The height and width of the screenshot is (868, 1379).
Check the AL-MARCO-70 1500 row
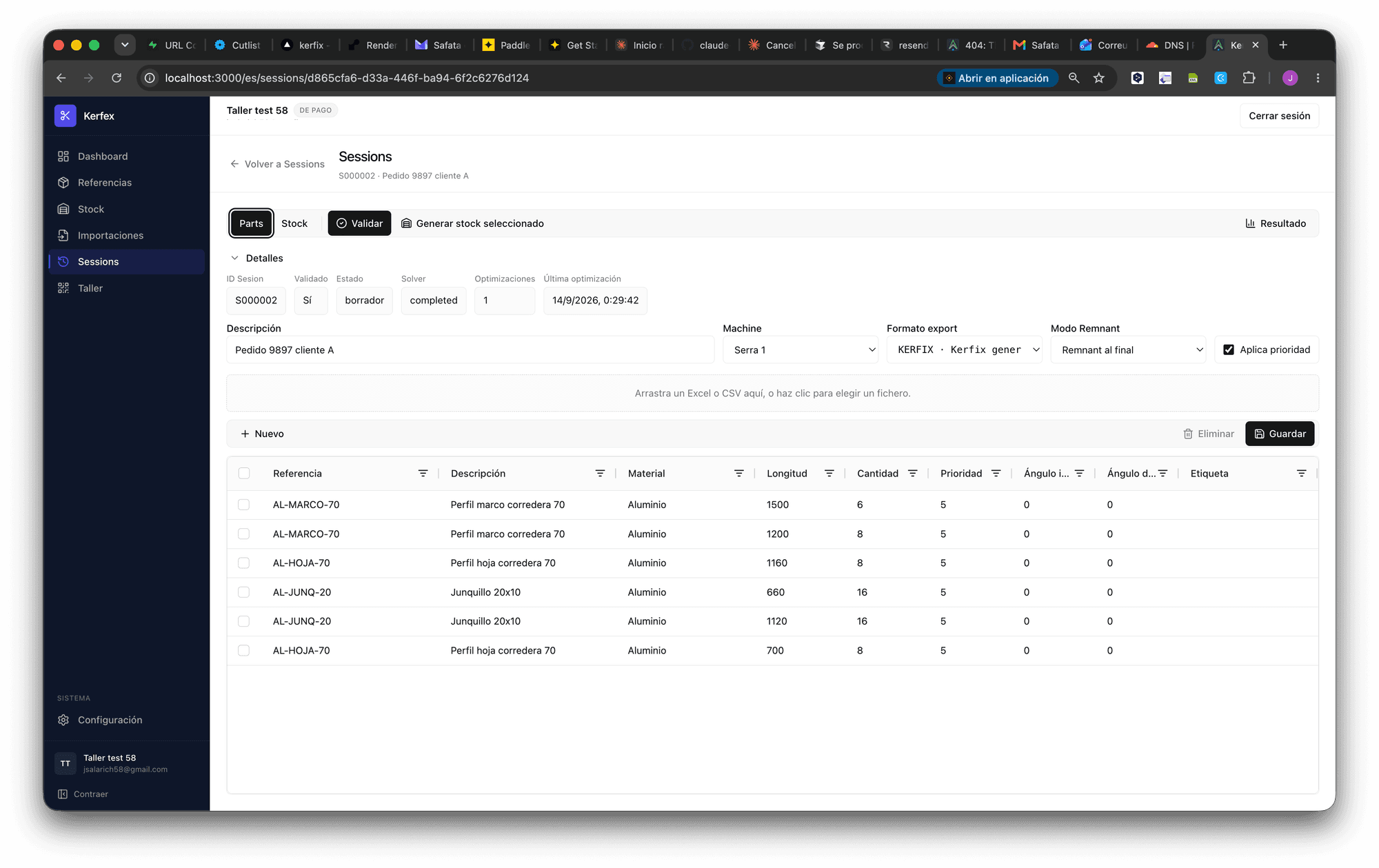click(x=244, y=505)
